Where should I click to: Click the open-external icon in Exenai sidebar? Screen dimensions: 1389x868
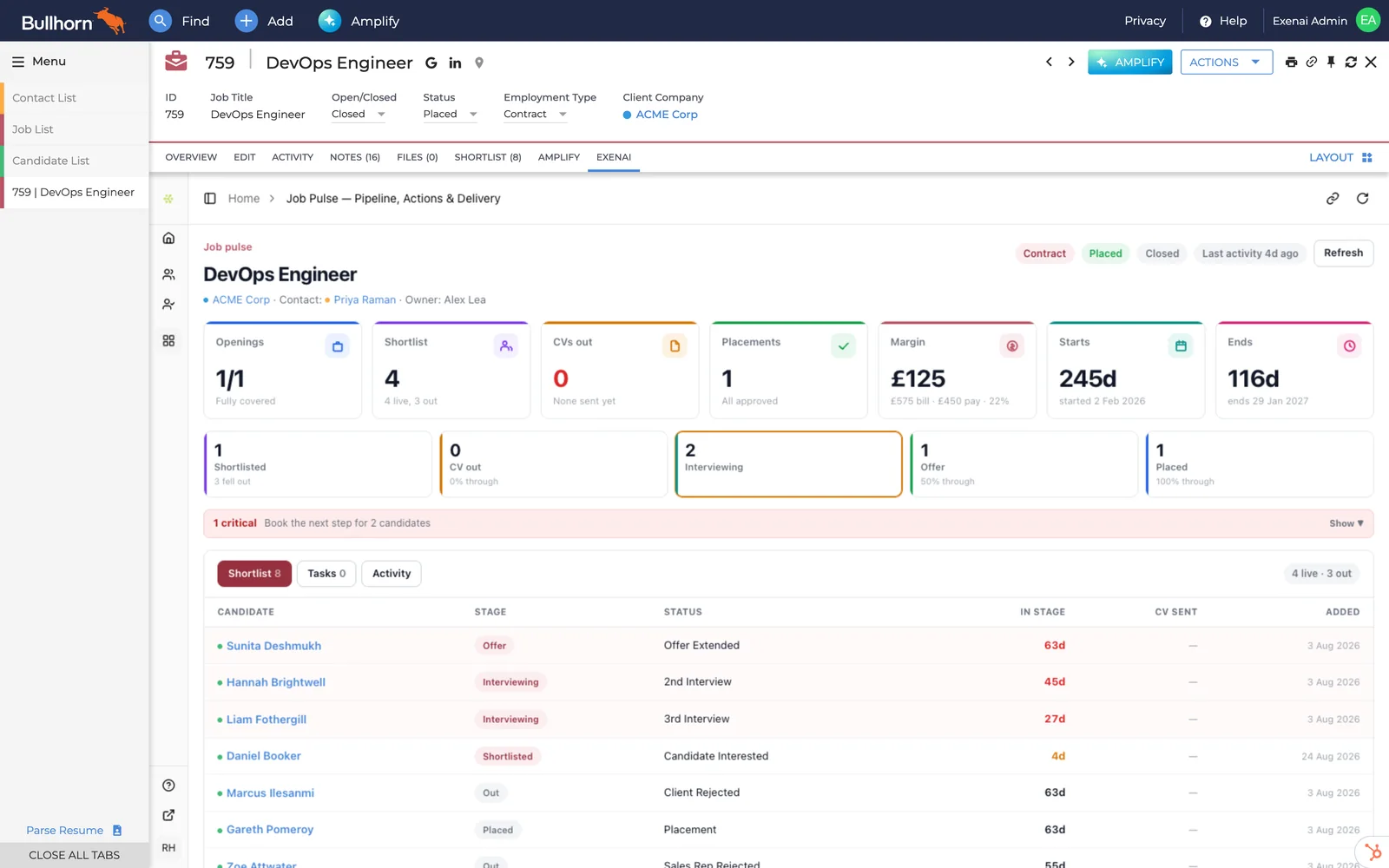coord(168,815)
